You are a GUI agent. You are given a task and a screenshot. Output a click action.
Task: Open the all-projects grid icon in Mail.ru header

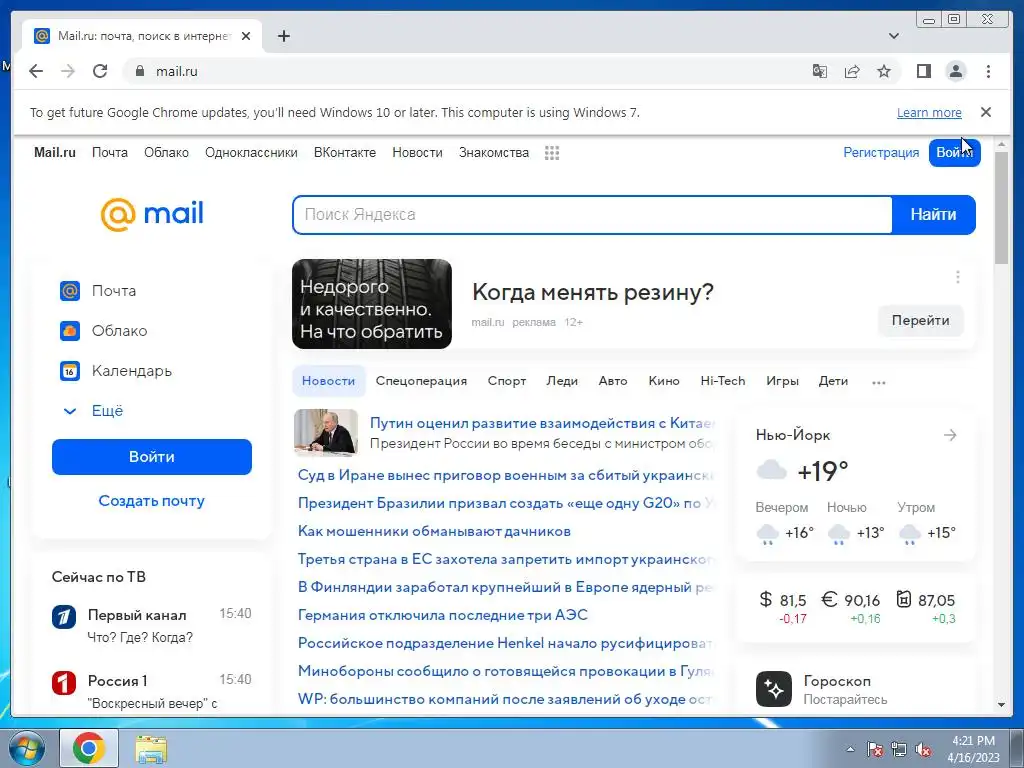(552, 153)
